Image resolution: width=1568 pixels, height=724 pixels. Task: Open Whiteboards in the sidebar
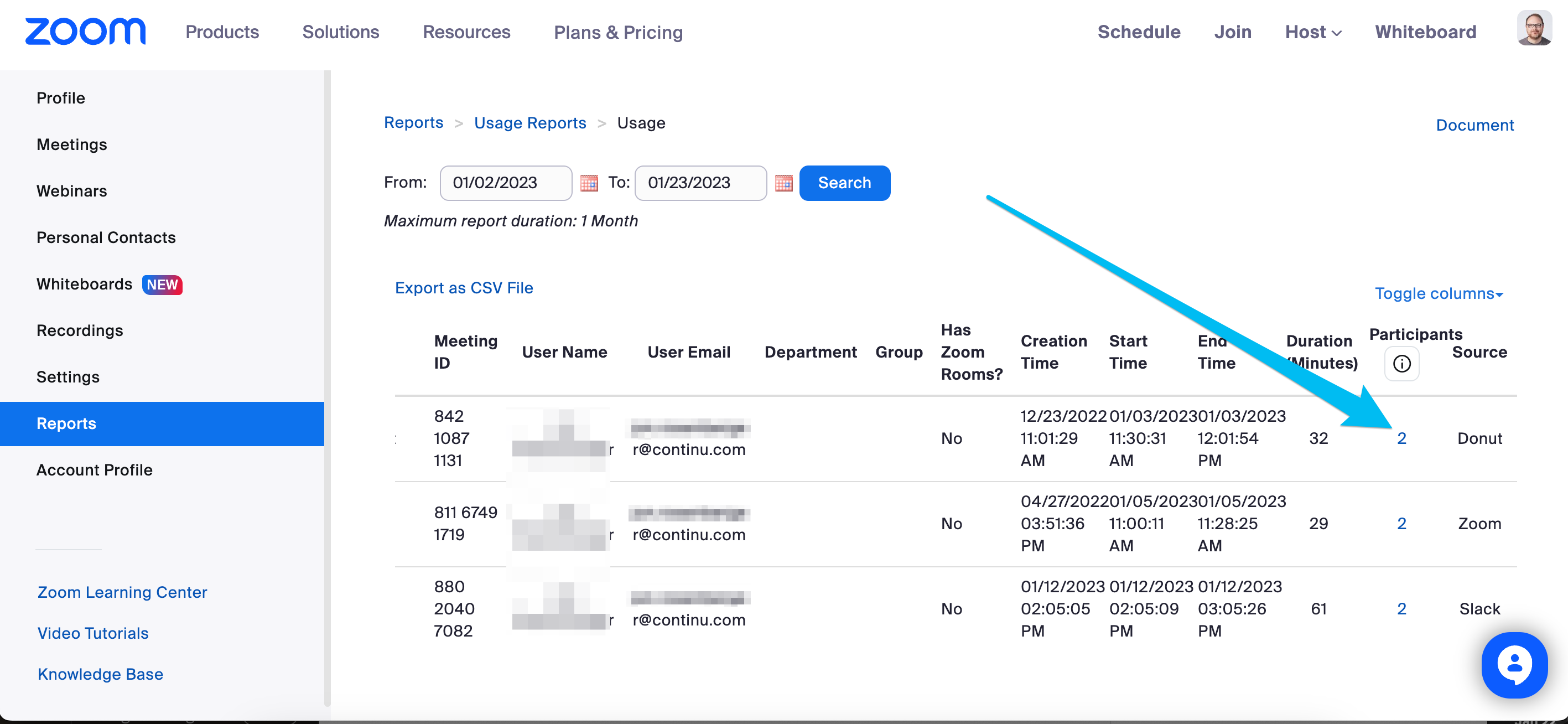(x=85, y=285)
